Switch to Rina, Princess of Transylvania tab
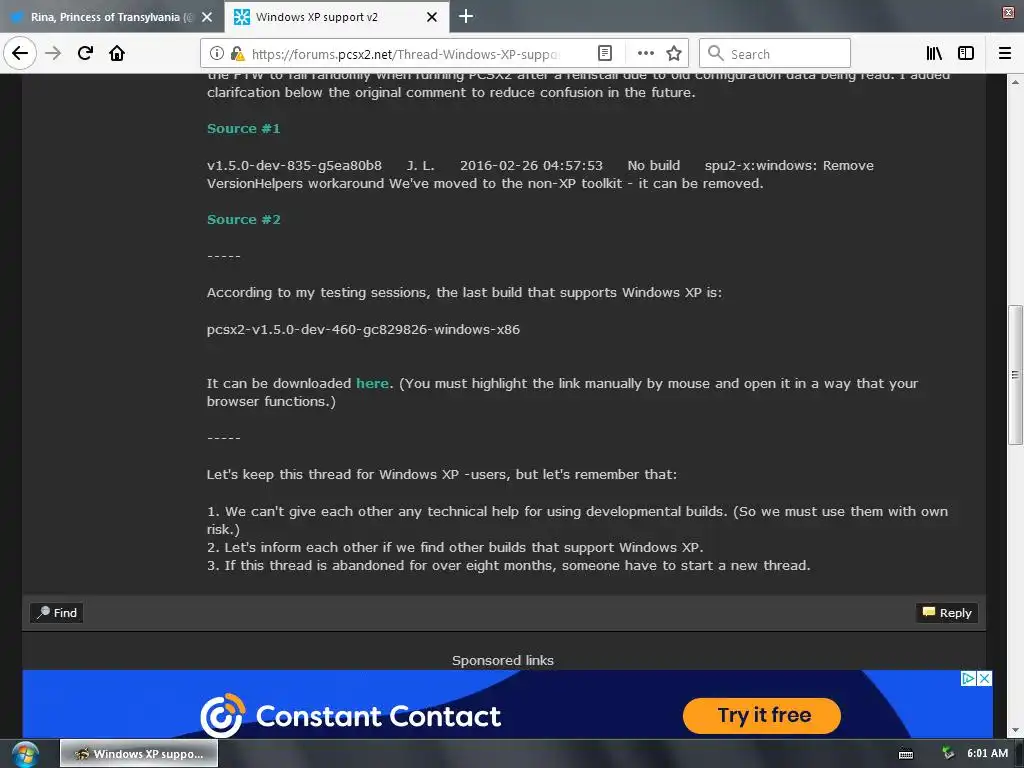The image size is (1024, 768). coord(112,17)
